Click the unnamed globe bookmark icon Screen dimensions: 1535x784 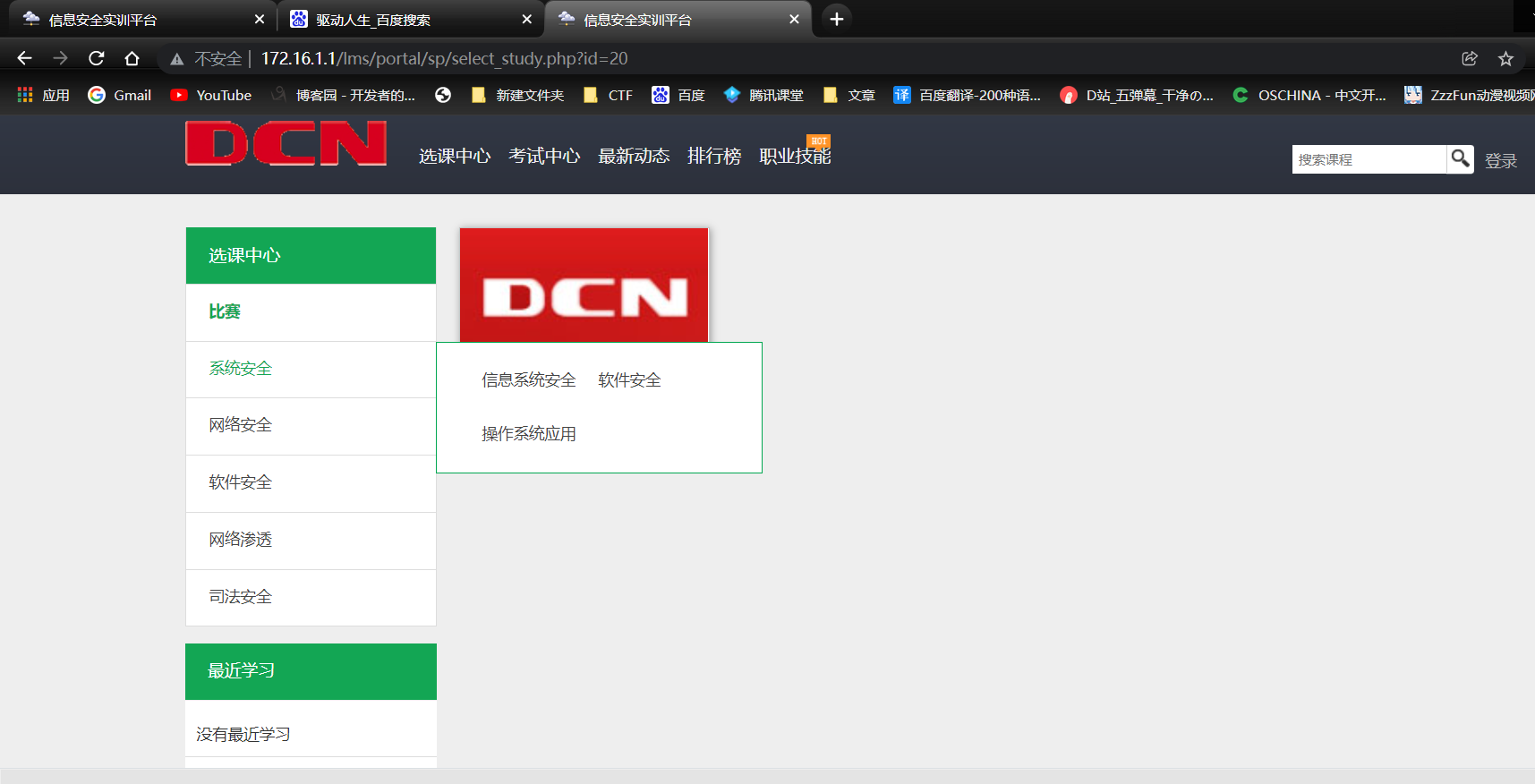[x=443, y=95]
